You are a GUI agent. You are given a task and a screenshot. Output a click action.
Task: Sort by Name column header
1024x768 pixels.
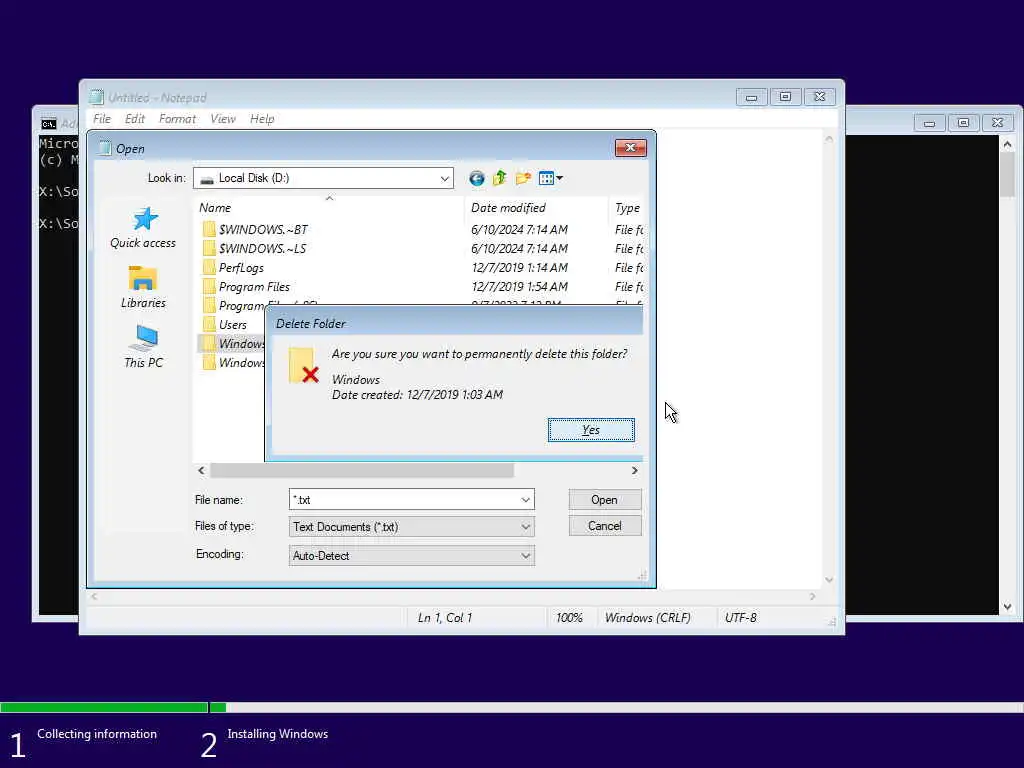click(x=330, y=208)
